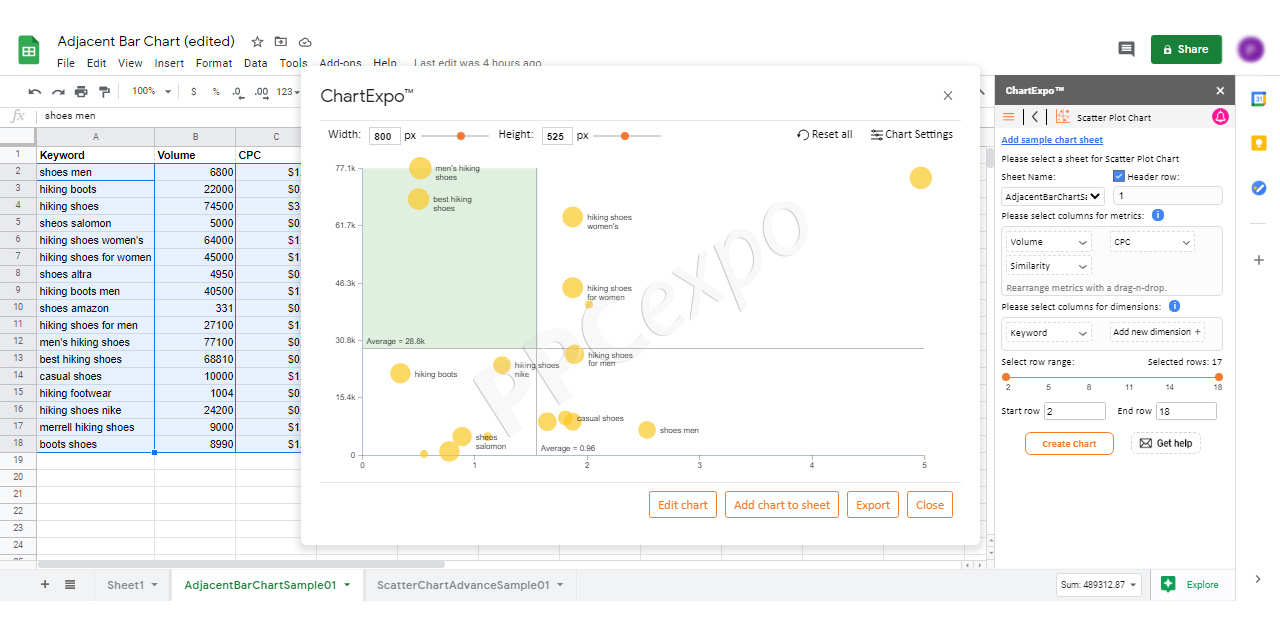
Task: Increase decimal places
Action: click(261, 91)
